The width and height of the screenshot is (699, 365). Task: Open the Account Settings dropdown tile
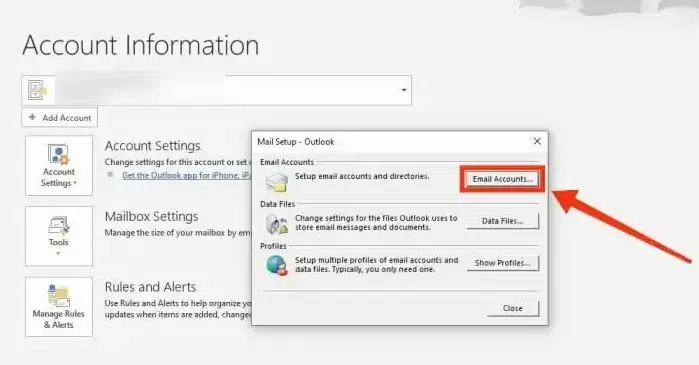point(59,166)
